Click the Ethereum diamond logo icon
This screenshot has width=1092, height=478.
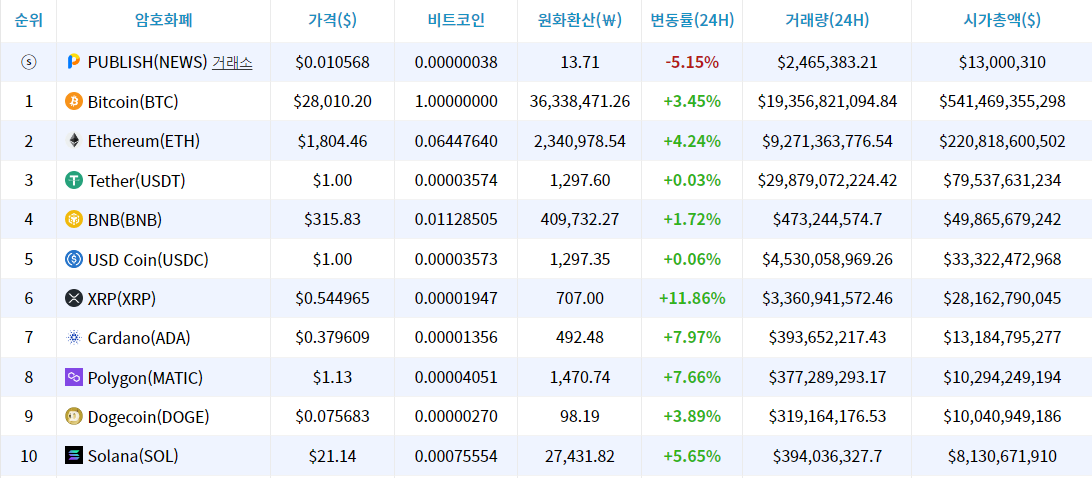73,141
